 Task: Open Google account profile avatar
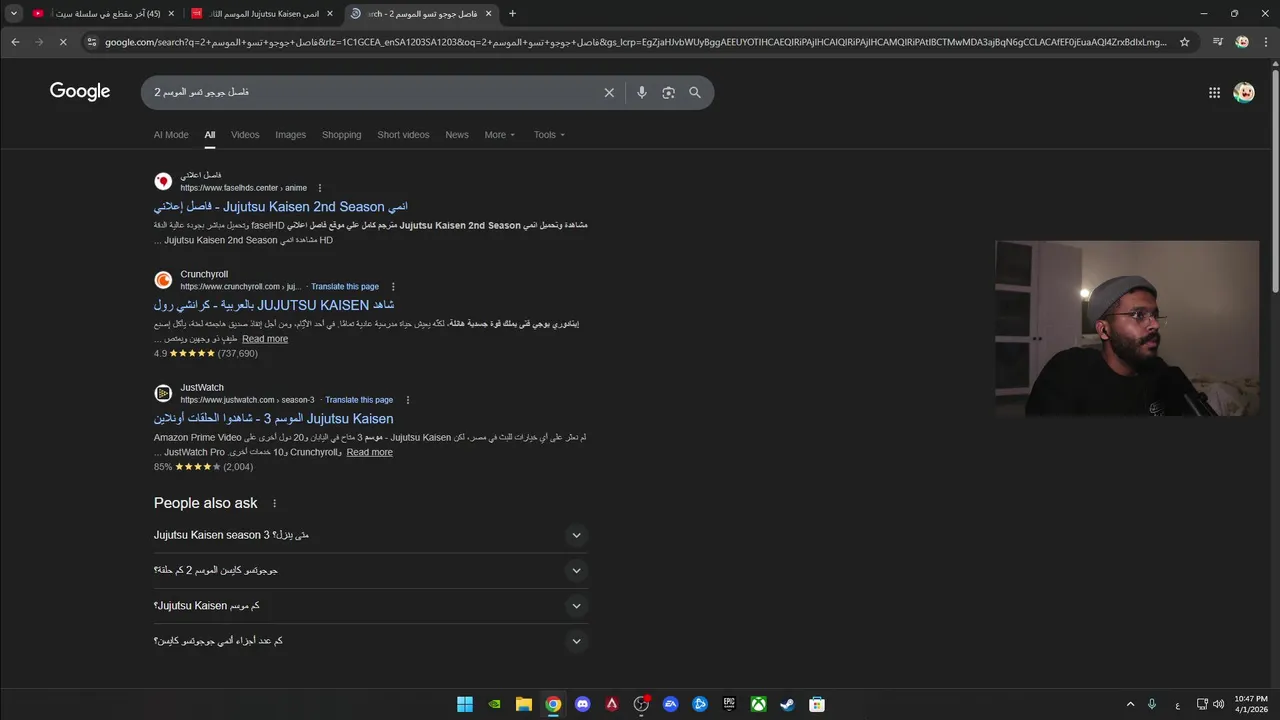coord(1244,92)
